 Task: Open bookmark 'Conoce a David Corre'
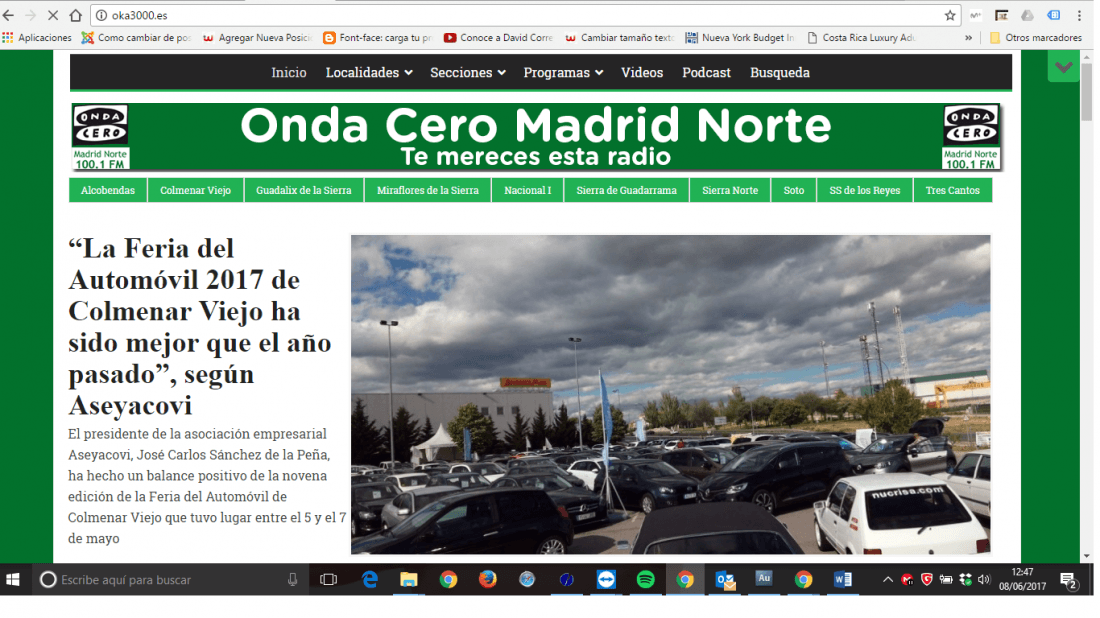499,38
